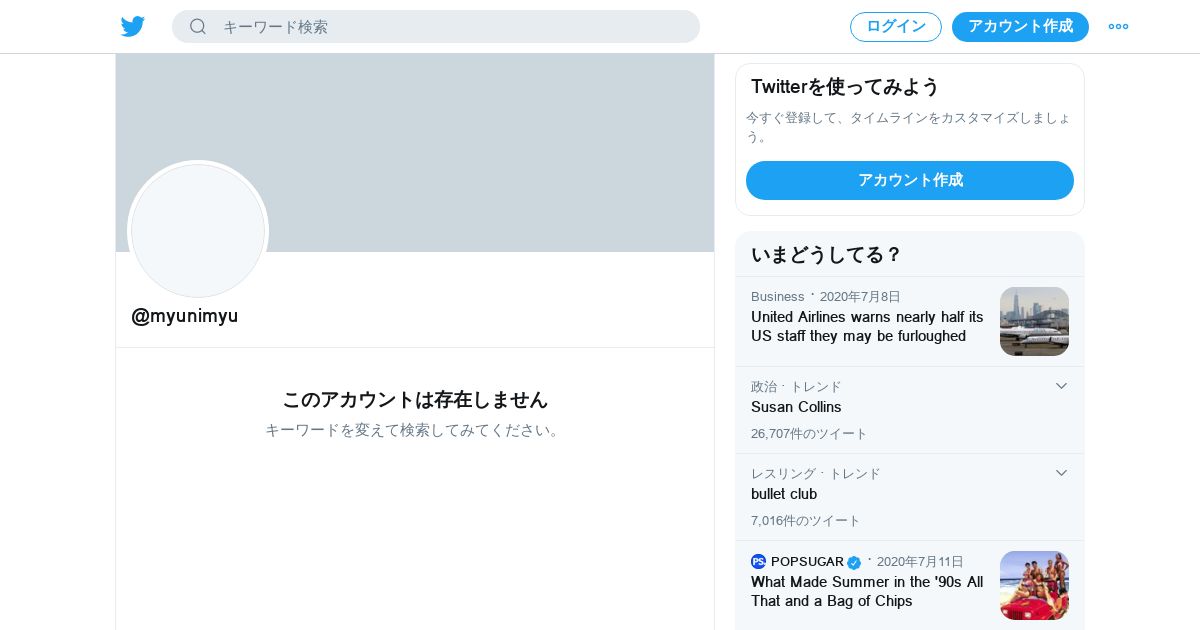Click the ログイン button
The image size is (1200, 630).
pyautogui.click(x=896, y=27)
